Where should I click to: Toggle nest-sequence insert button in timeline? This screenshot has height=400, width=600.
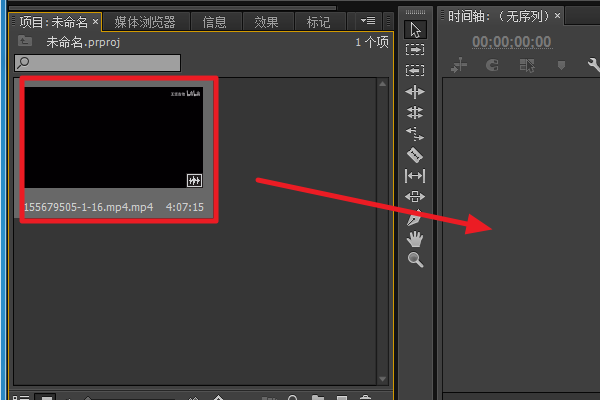459,65
